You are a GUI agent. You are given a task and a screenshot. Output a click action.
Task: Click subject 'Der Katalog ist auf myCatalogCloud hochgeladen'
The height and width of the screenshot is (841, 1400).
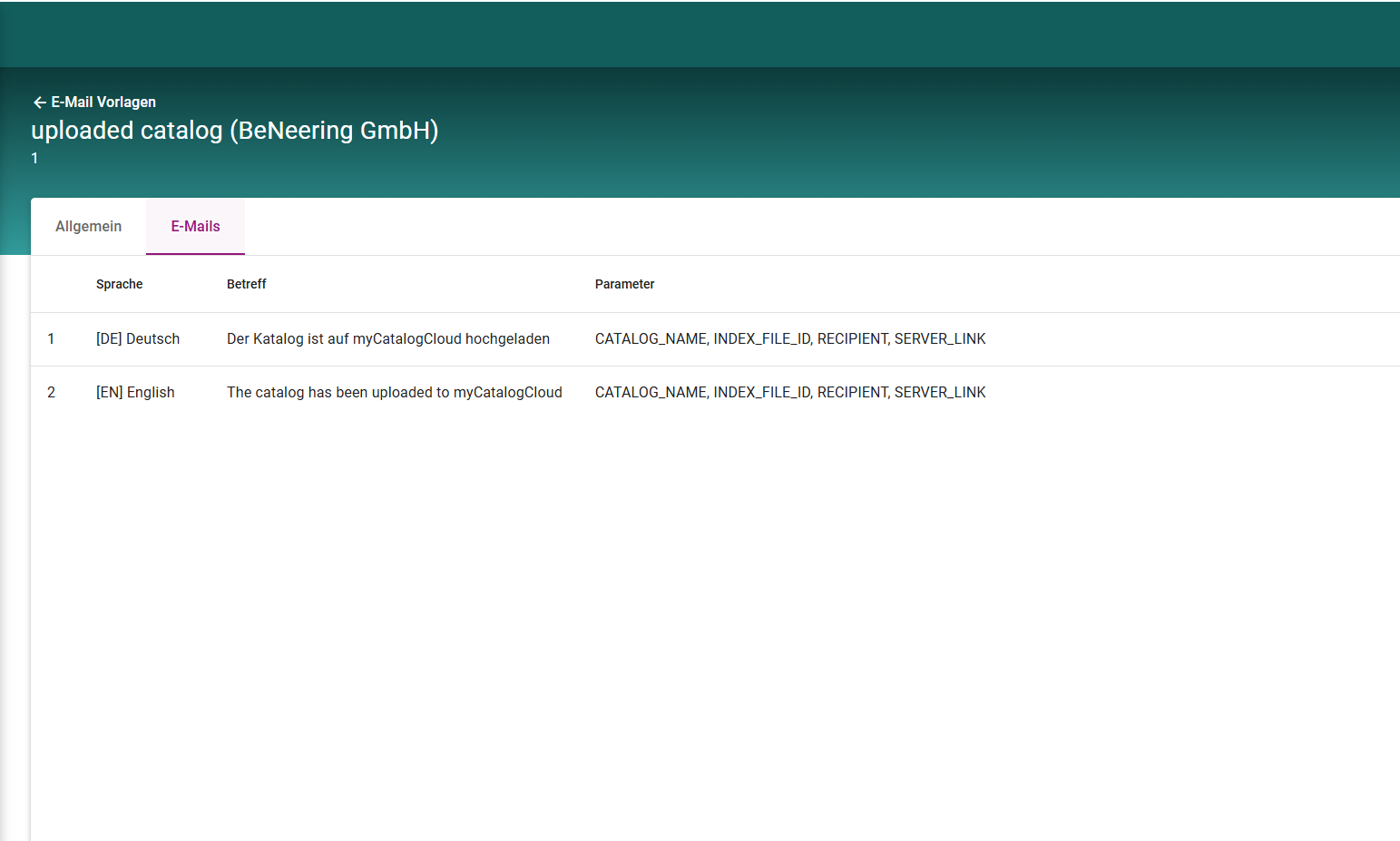(388, 339)
